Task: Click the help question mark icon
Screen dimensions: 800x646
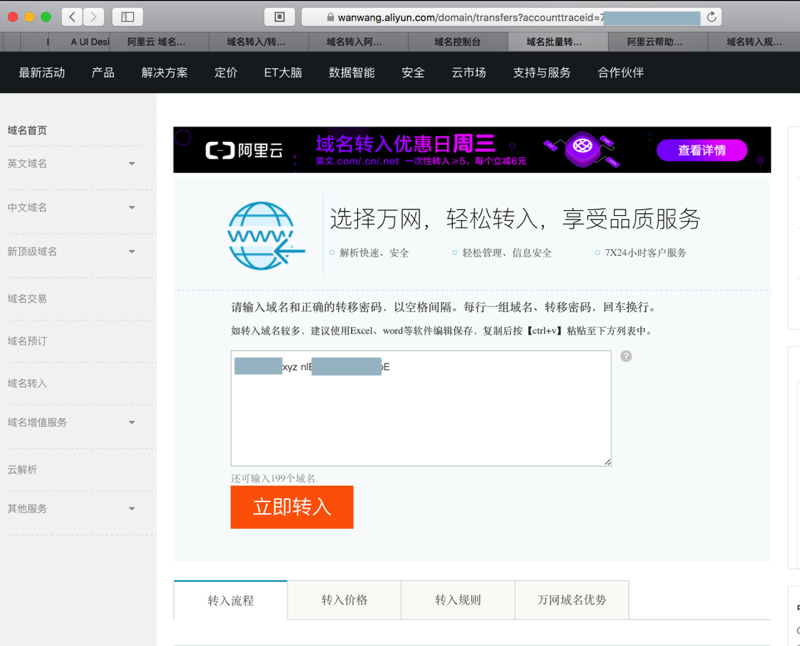Action: (626, 356)
